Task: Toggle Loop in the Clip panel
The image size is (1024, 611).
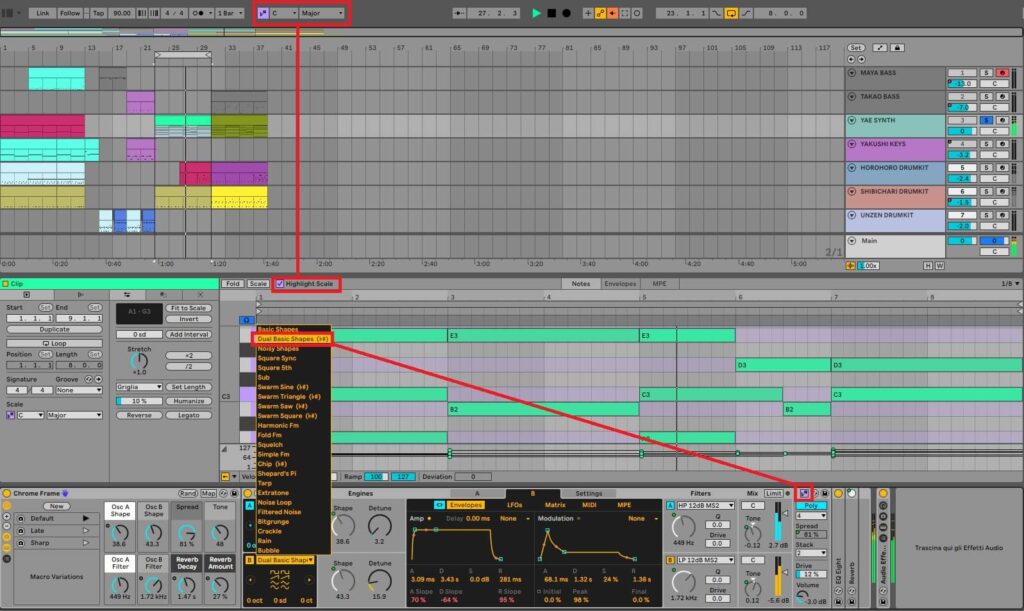Action: click(x=54, y=343)
